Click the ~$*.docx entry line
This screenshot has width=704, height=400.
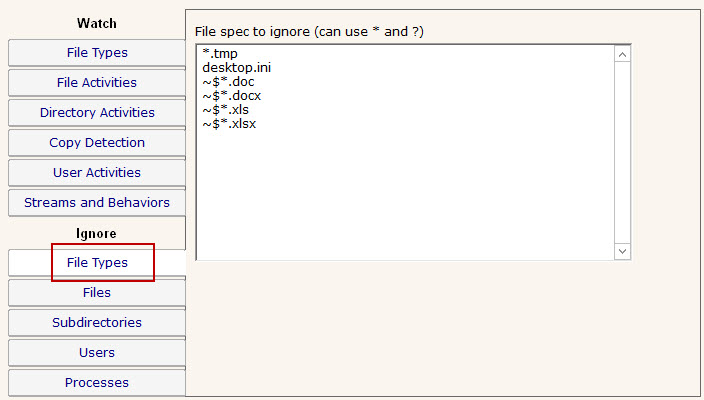point(231,96)
